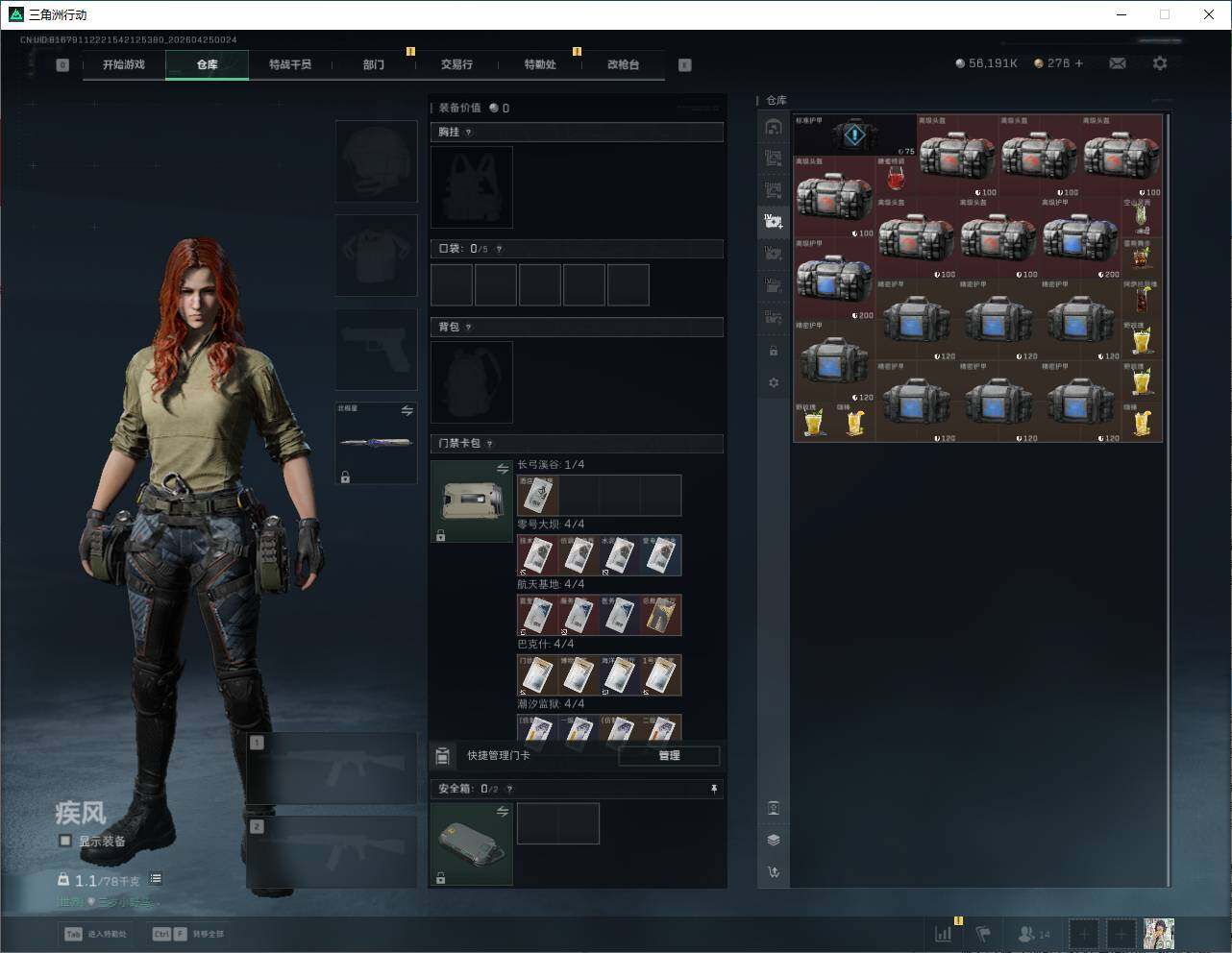Add premium currency with the plus icon
Screen dimensions: 1232x953
1079,63
